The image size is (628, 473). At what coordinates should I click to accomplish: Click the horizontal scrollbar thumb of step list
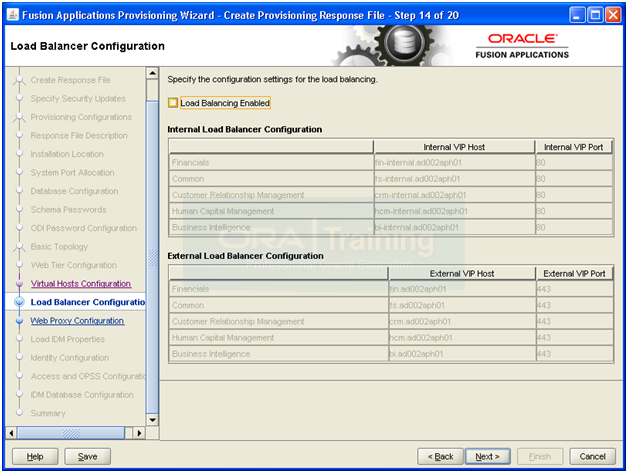click(71, 433)
